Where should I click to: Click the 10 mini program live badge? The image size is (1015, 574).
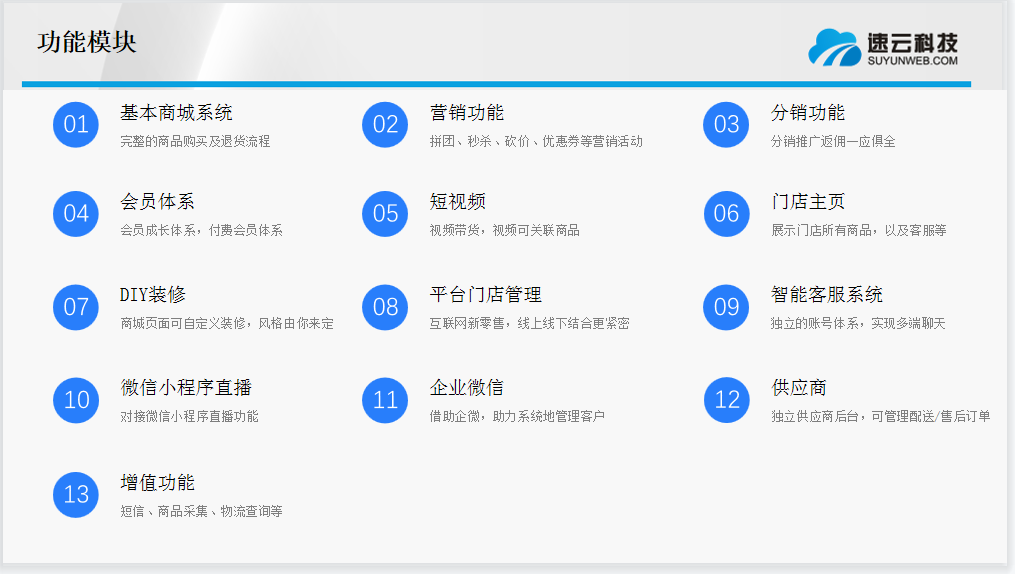[76, 400]
